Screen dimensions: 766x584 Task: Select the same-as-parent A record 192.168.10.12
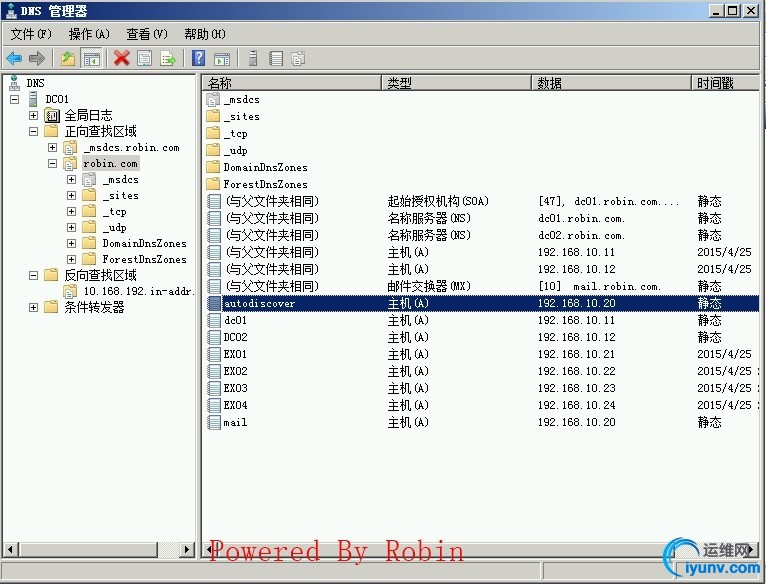(x=481, y=270)
